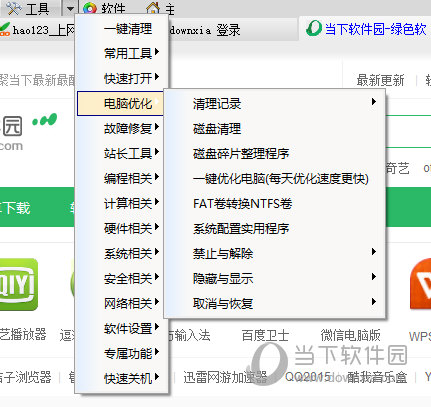Open the 微信电脑版 software link
Screen dimensions: 431x407
(350, 335)
